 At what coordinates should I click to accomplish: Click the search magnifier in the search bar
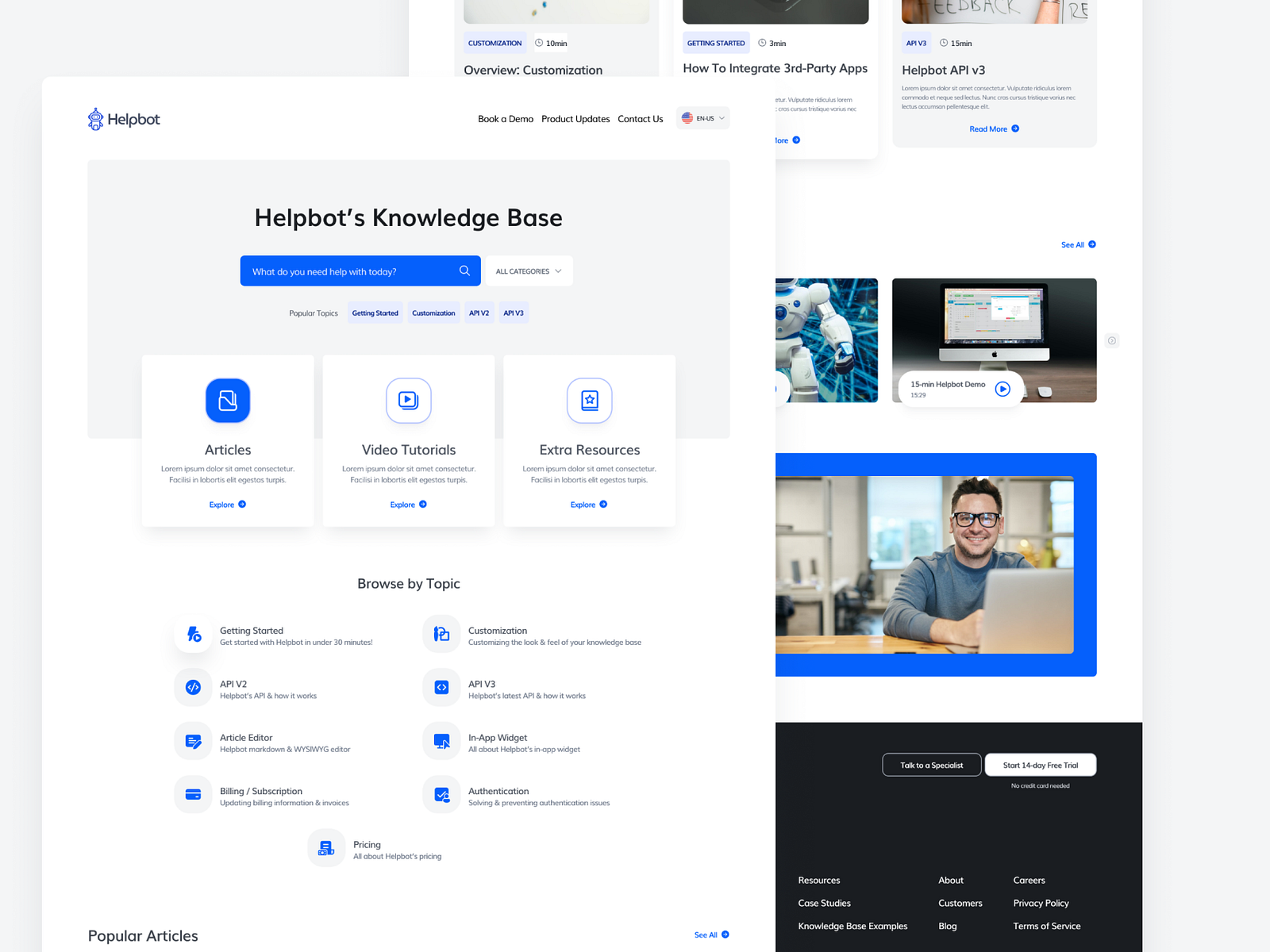(x=464, y=271)
